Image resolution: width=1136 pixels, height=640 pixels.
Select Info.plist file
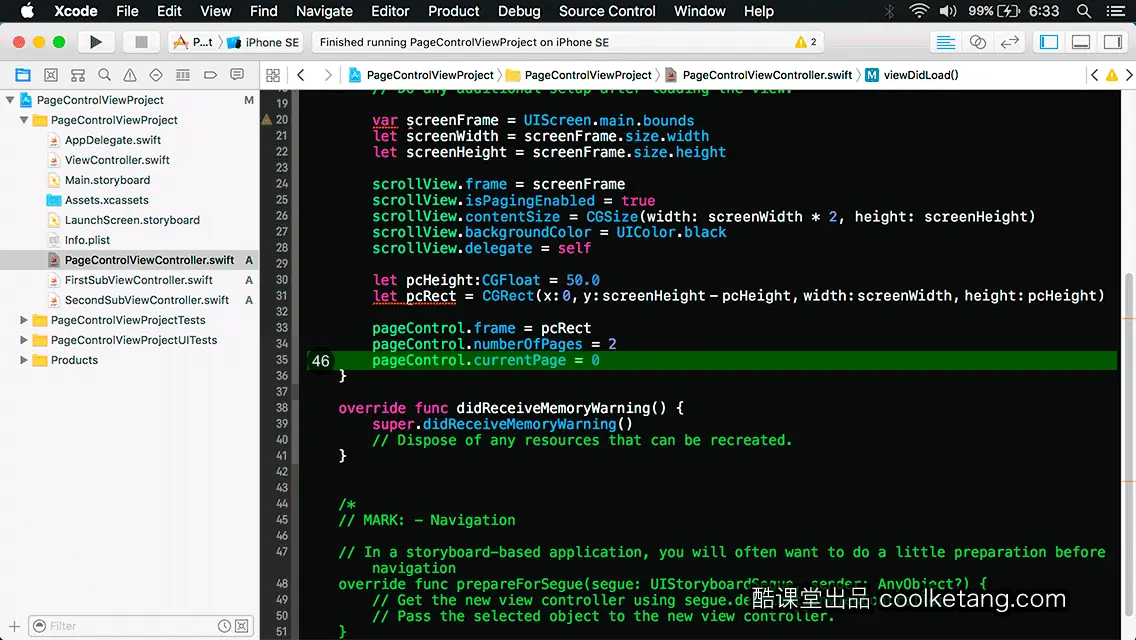88,240
